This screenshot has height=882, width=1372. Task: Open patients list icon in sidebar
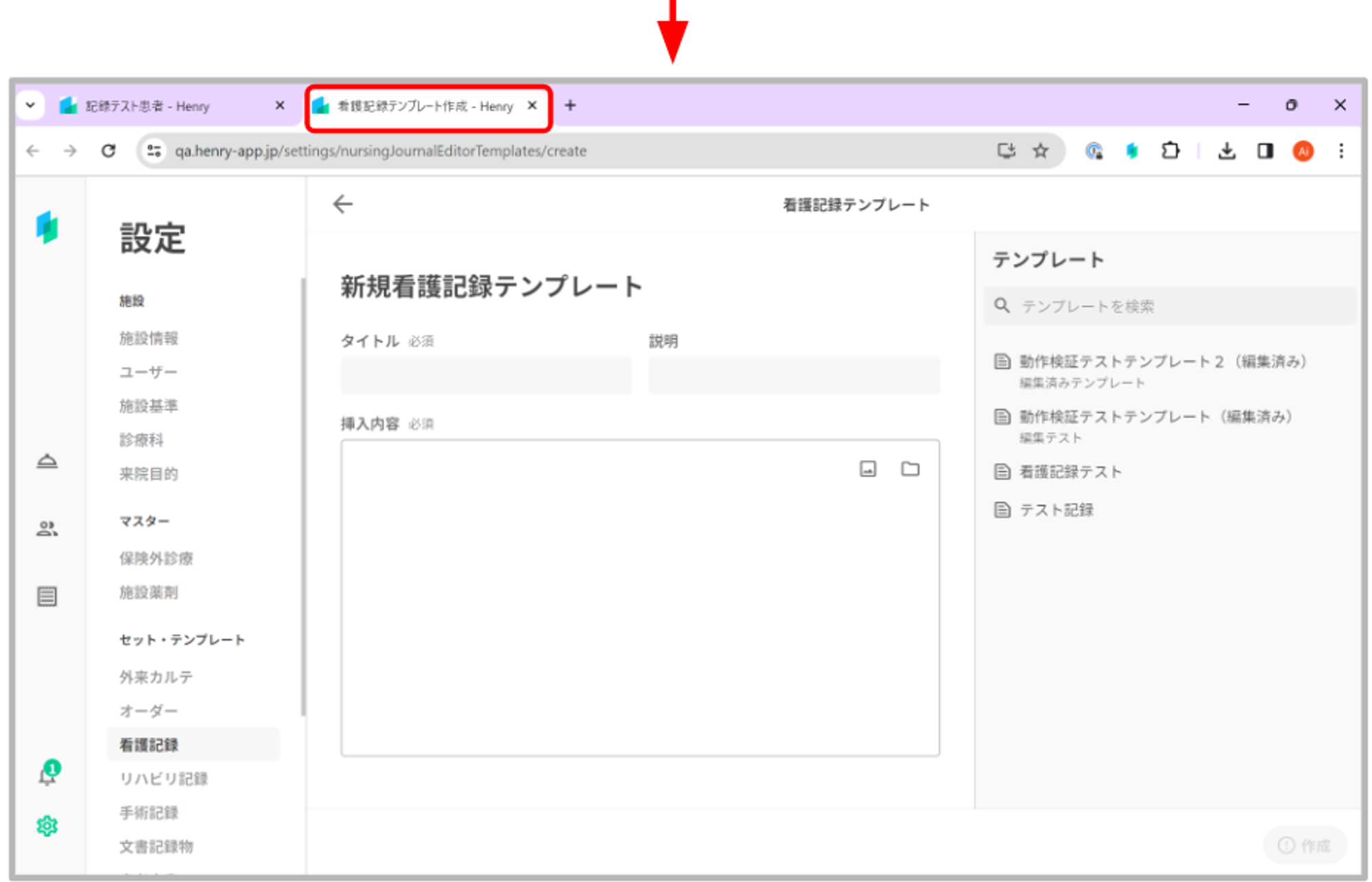[x=47, y=528]
